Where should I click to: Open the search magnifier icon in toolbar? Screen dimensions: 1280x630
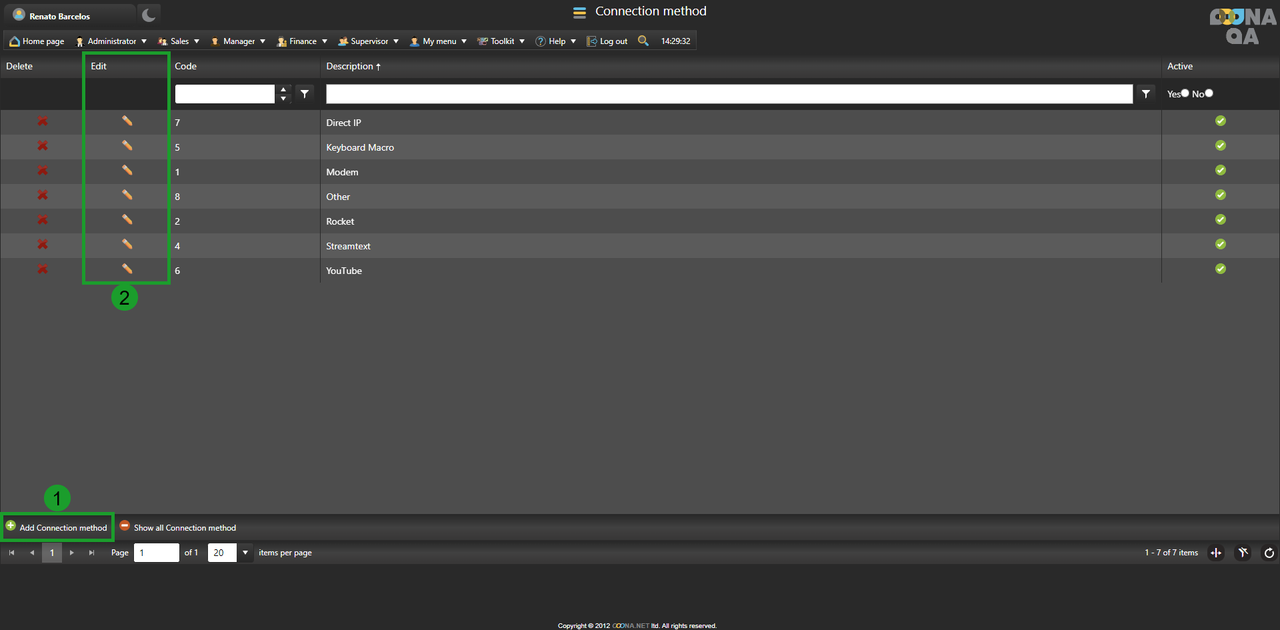pos(643,41)
